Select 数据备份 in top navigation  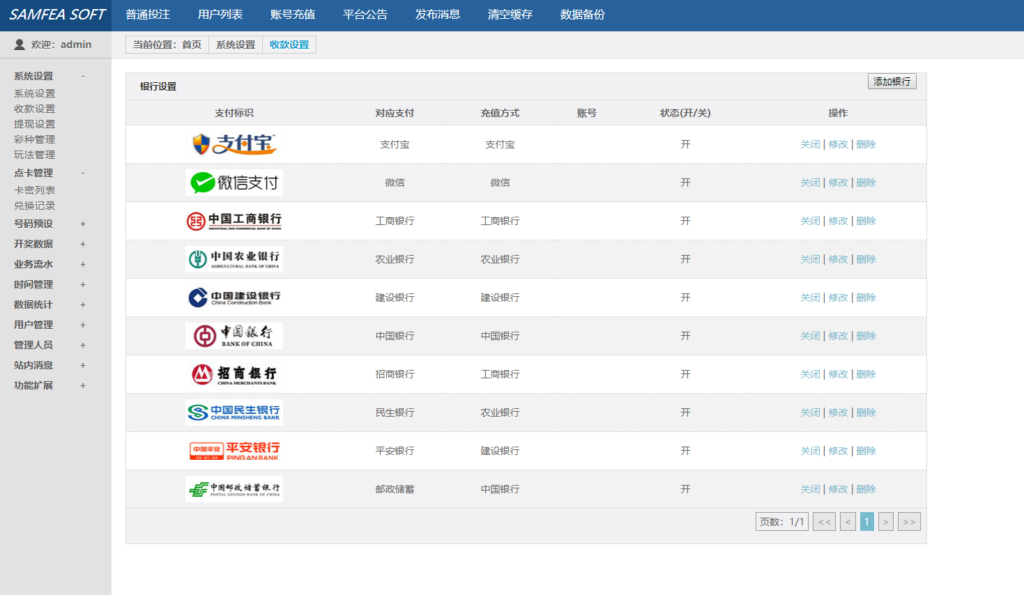pos(583,14)
